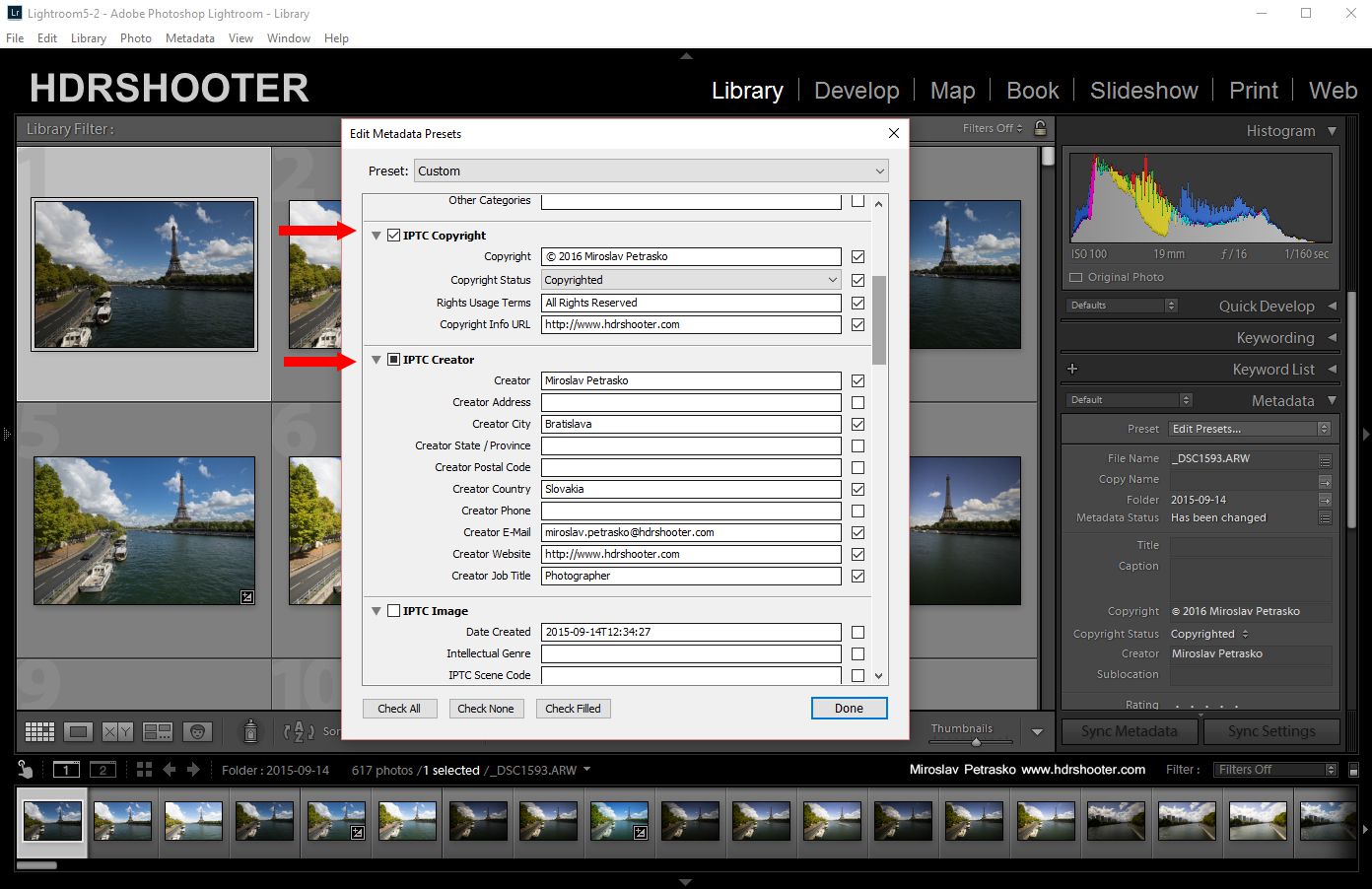1372x889 pixels.
Task: Enable the Date Created checkbox
Action: [857, 632]
